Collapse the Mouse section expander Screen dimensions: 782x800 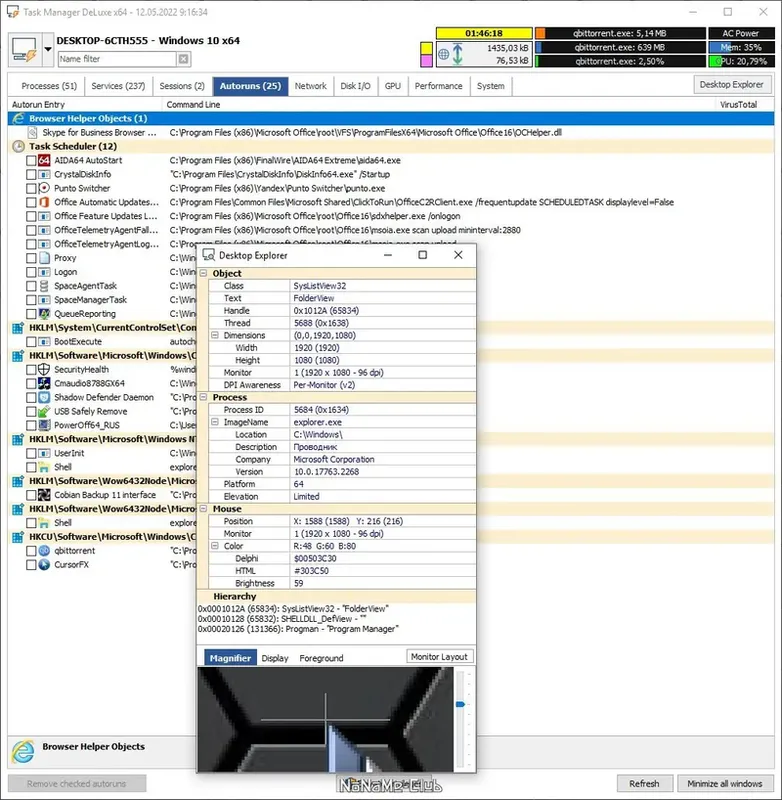pos(204,509)
